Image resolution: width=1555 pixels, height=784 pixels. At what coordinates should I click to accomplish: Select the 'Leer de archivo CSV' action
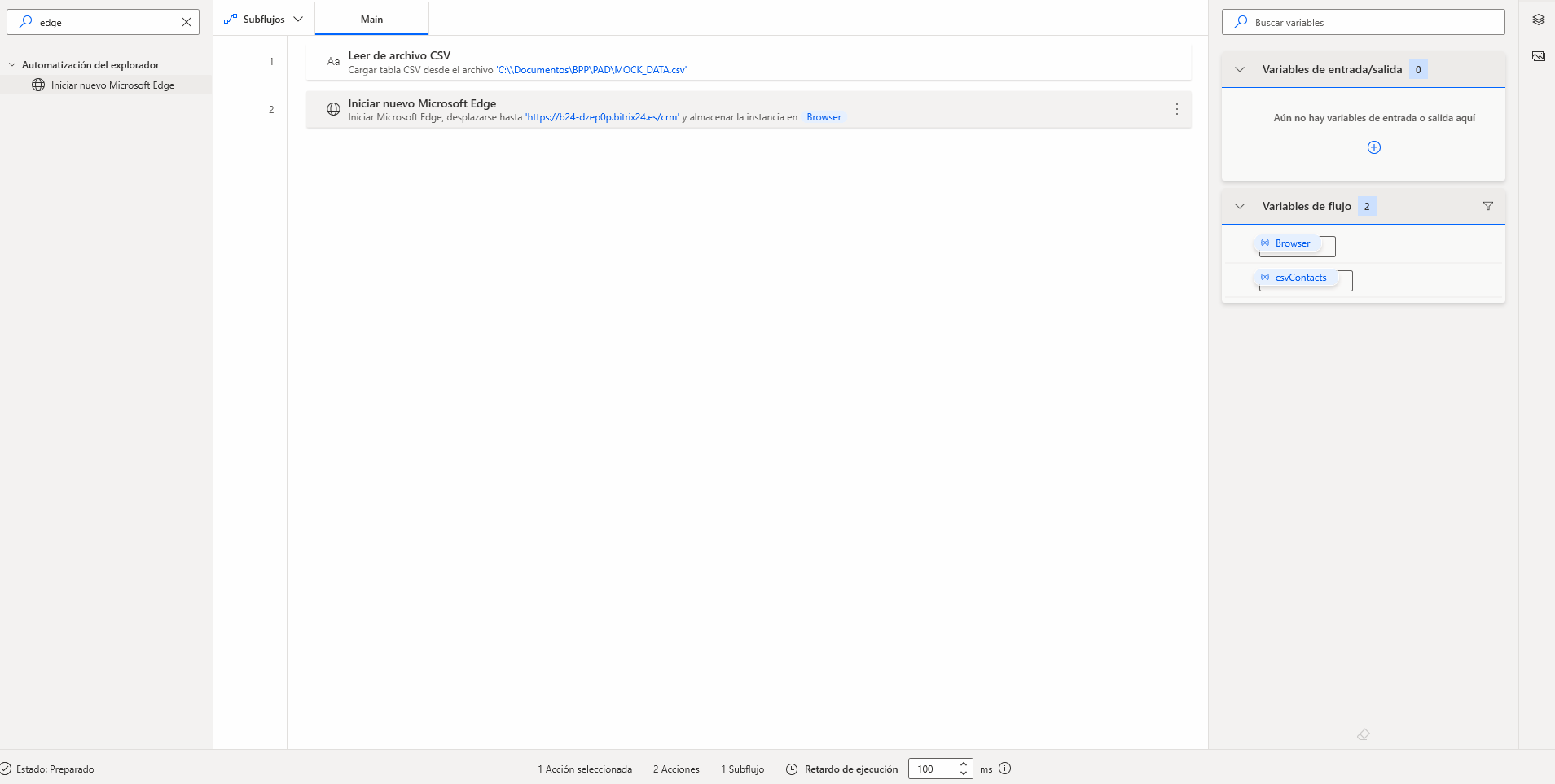point(749,62)
